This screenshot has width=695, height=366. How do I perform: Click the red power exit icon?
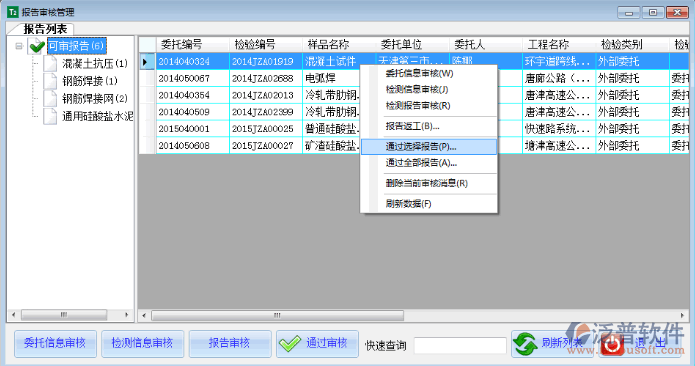(613, 344)
